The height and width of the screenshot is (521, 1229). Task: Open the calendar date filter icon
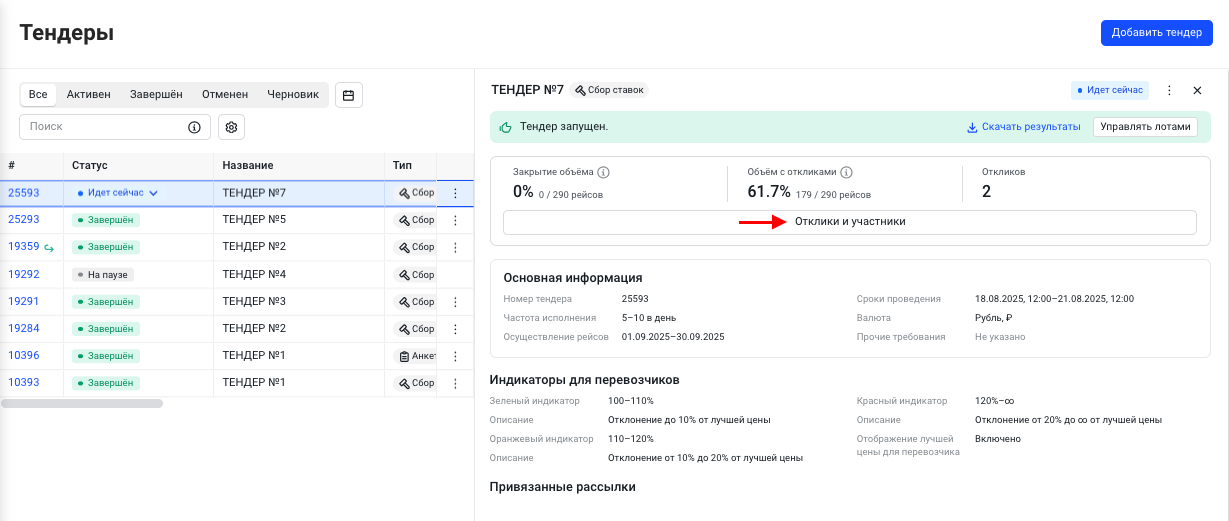pos(349,95)
